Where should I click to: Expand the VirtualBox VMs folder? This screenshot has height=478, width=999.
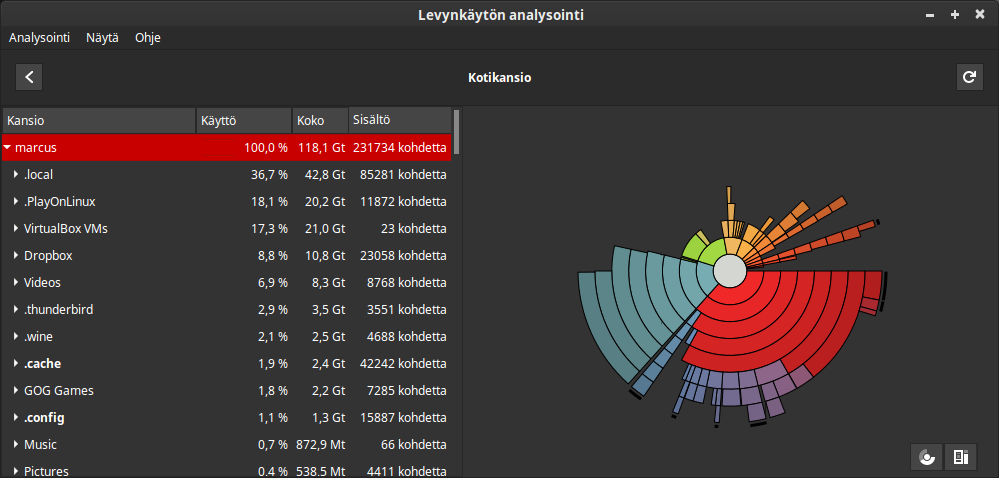(x=16, y=229)
